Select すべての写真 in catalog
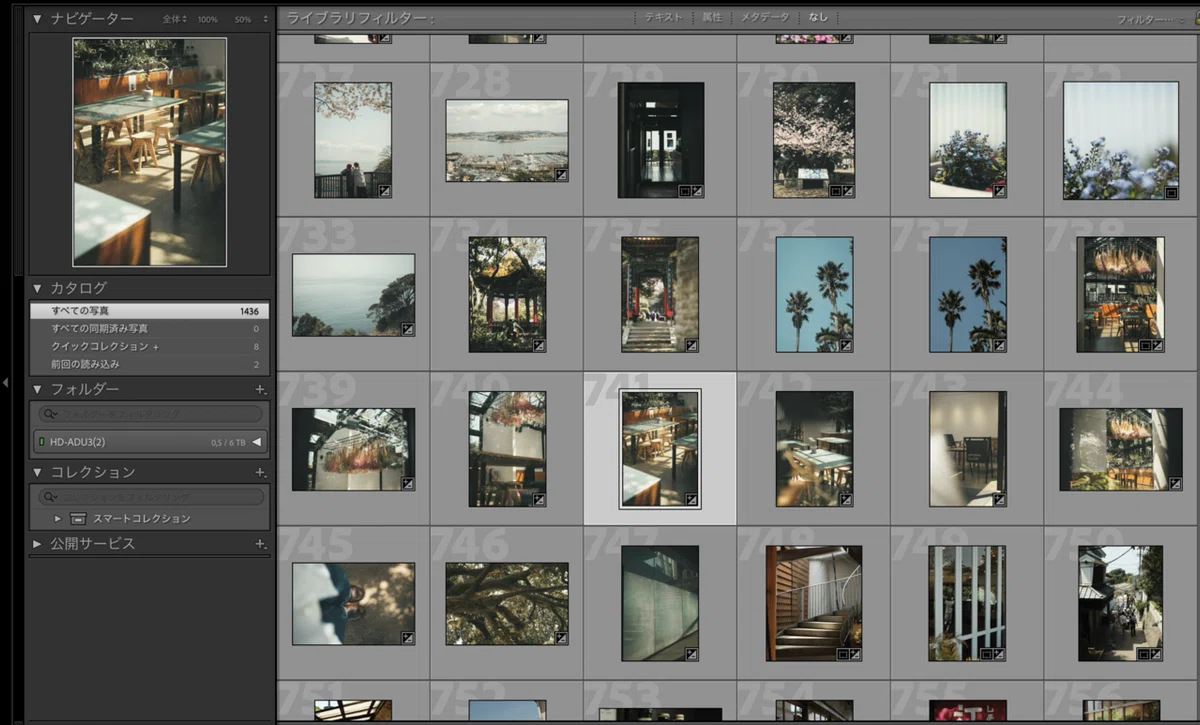1200x725 pixels. (149, 311)
